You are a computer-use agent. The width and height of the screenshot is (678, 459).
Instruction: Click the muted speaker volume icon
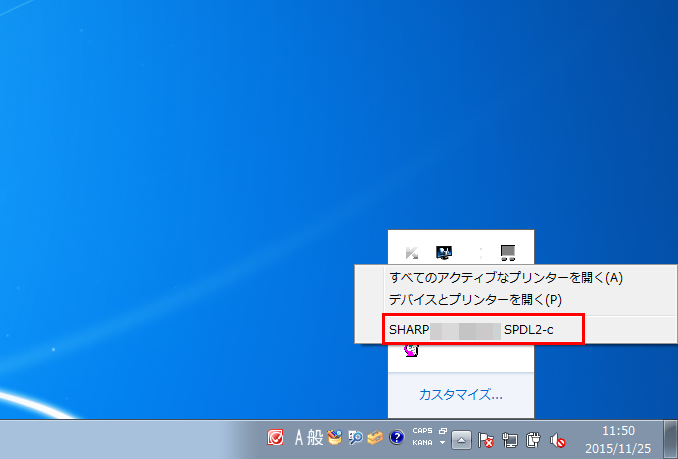pyautogui.click(x=558, y=438)
